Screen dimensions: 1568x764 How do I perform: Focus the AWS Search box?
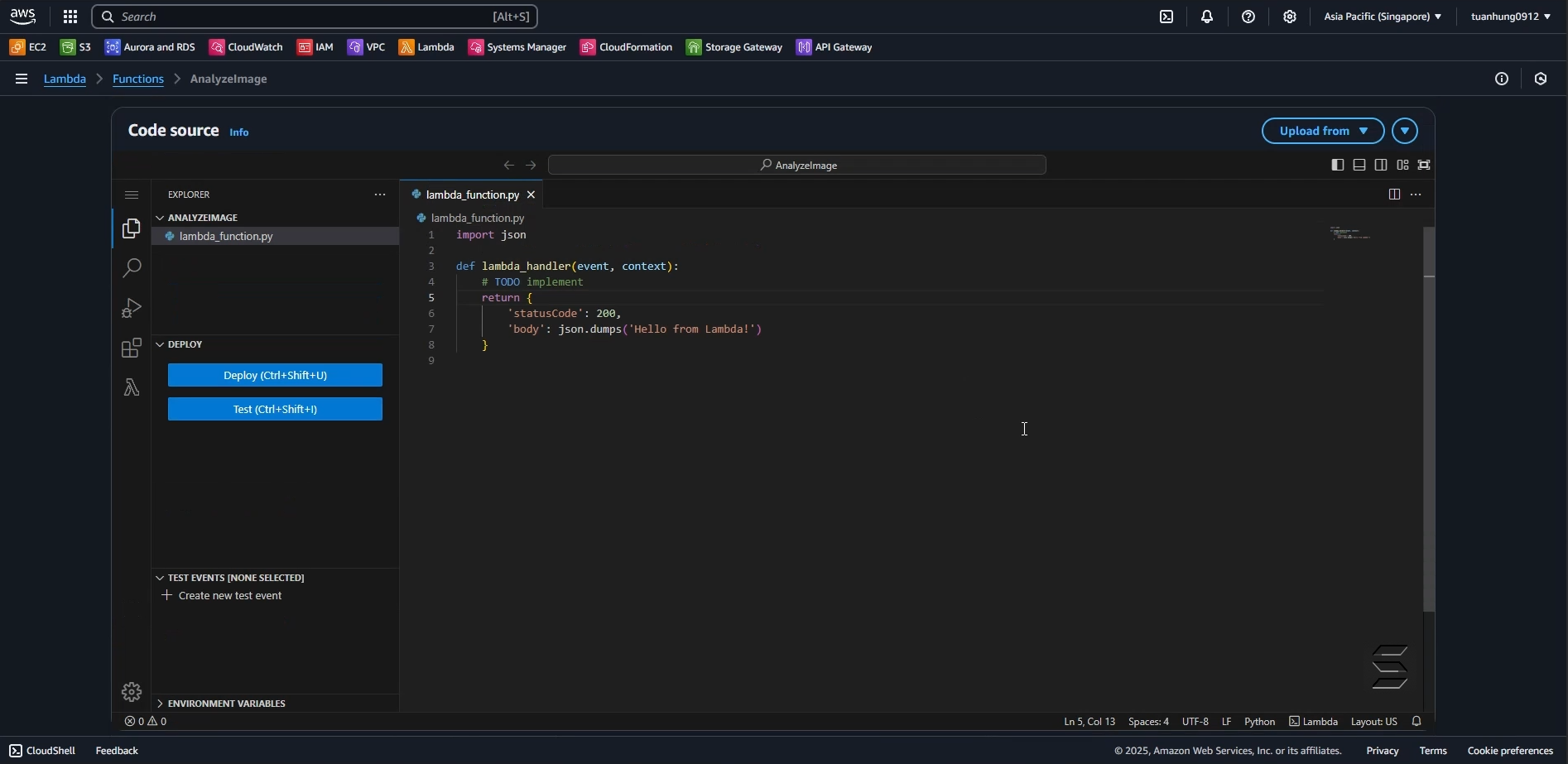coord(315,17)
